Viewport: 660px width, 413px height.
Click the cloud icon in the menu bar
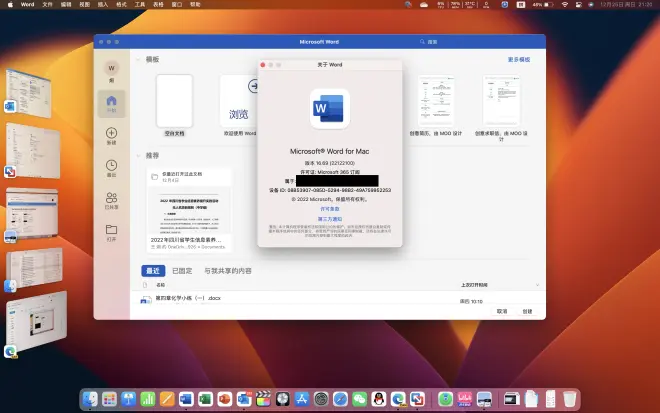click(424, 5)
